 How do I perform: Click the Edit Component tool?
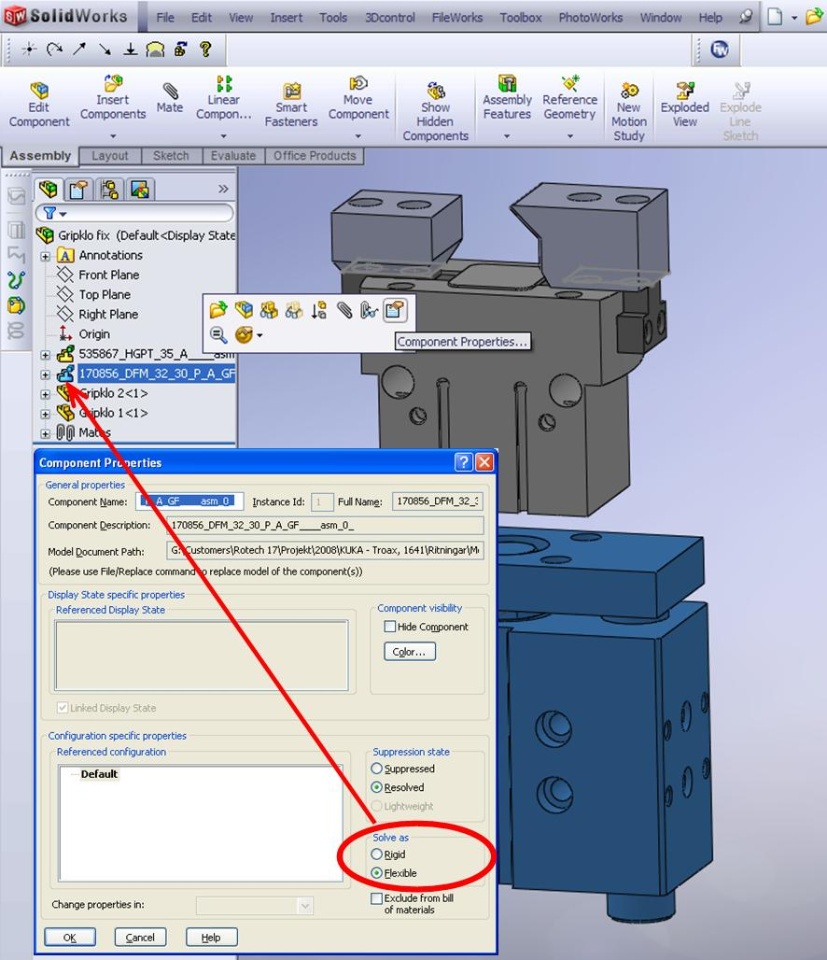click(39, 105)
